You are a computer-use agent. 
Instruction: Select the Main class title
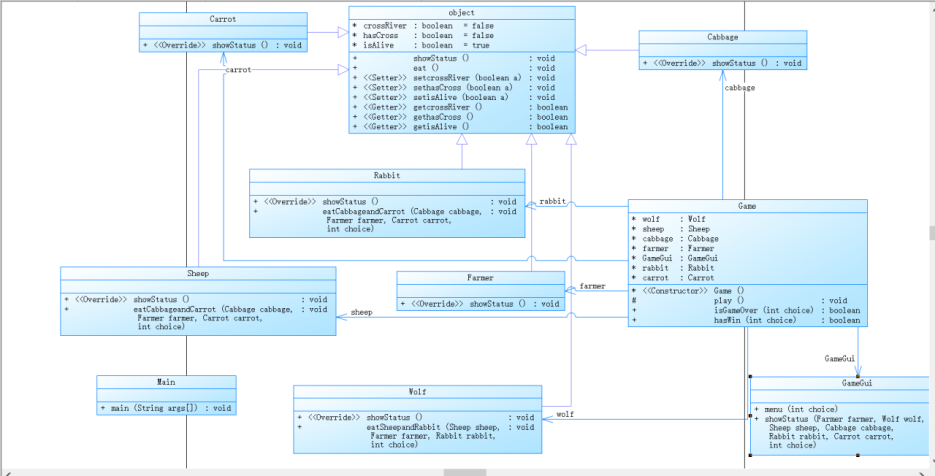click(x=166, y=382)
